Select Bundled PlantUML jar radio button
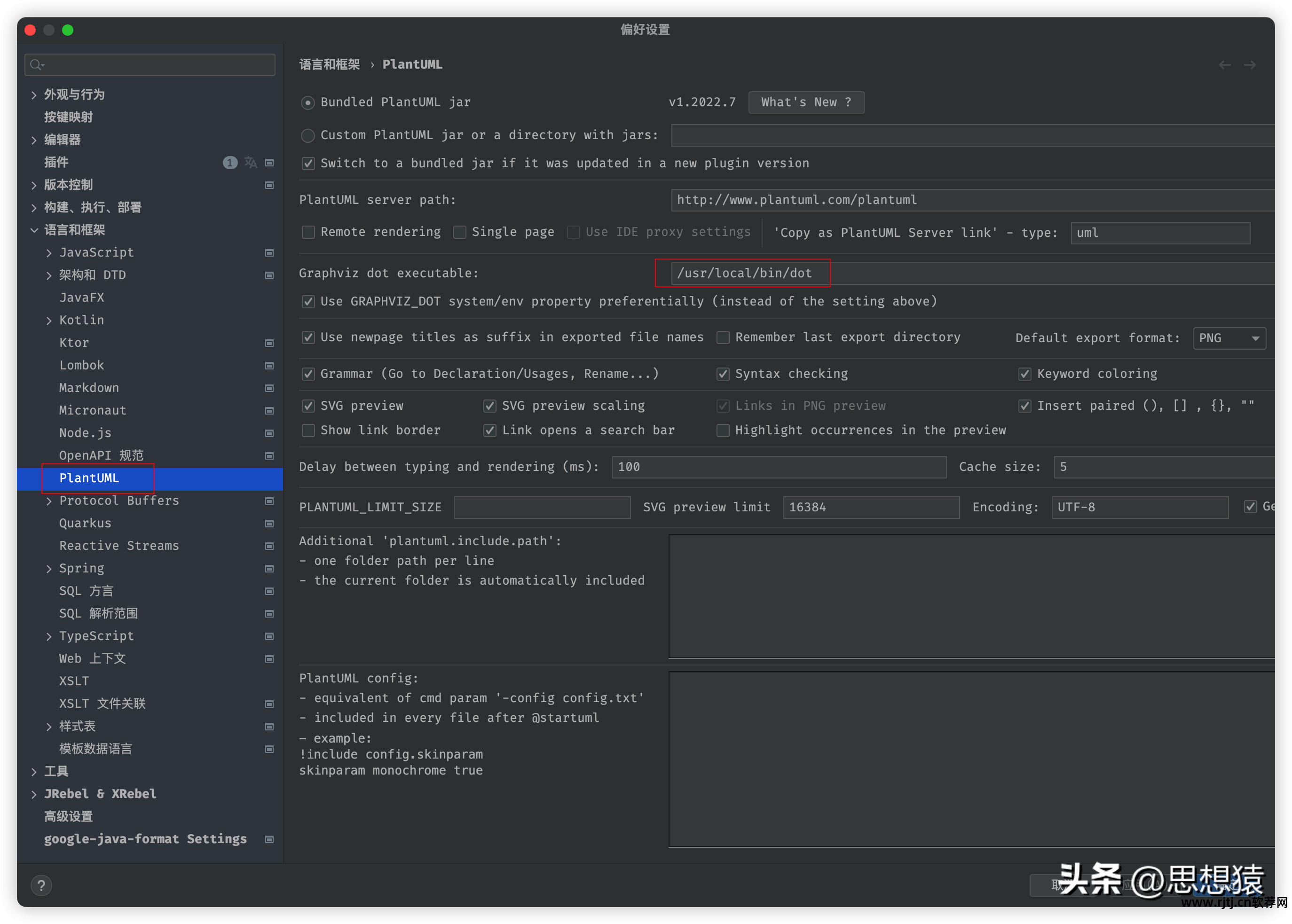Viewport: 1292px width, 924px height. tap(307, 102)
